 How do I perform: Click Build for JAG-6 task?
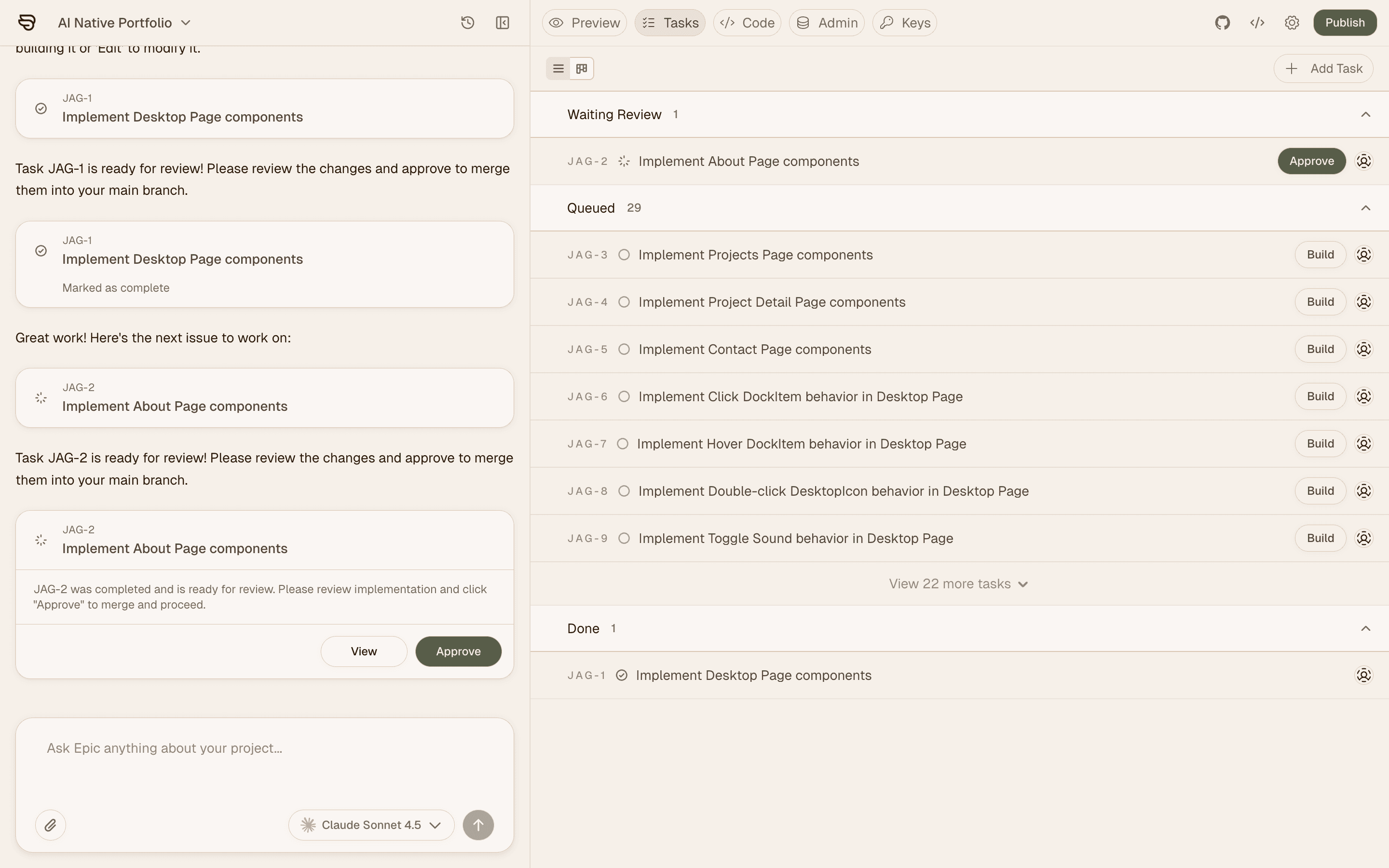coord(1320,397)
